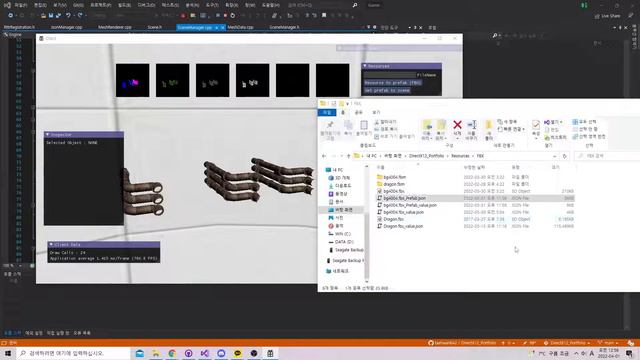640x360 pixels.
Task: Click the Move to icon in Explorer ribbon
Action: 427,125
